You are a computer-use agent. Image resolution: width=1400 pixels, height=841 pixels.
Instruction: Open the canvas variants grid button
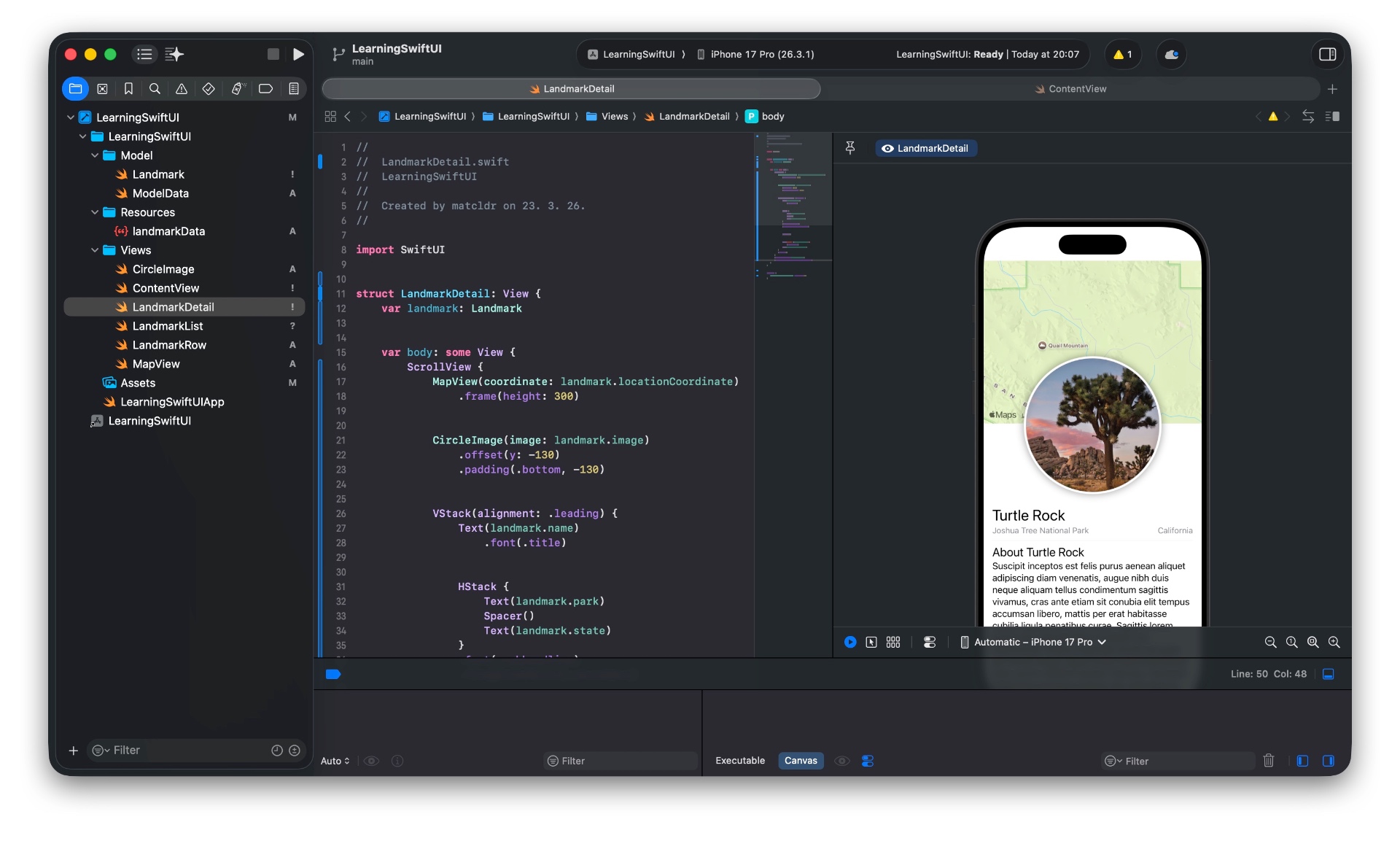[893, 642]
